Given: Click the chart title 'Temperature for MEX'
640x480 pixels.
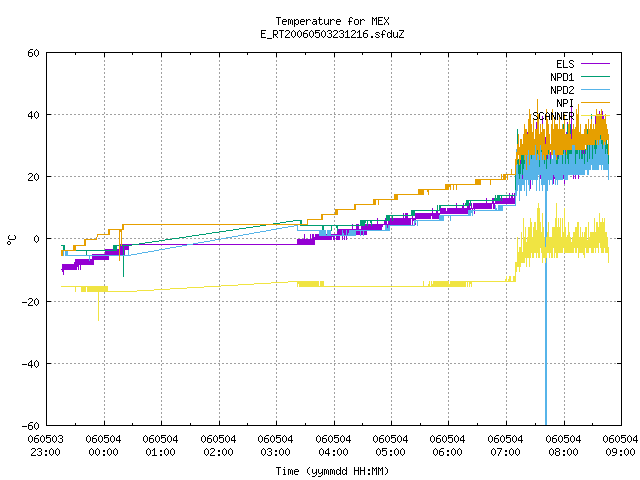Looking at the screenshot, I should point(332,21).
